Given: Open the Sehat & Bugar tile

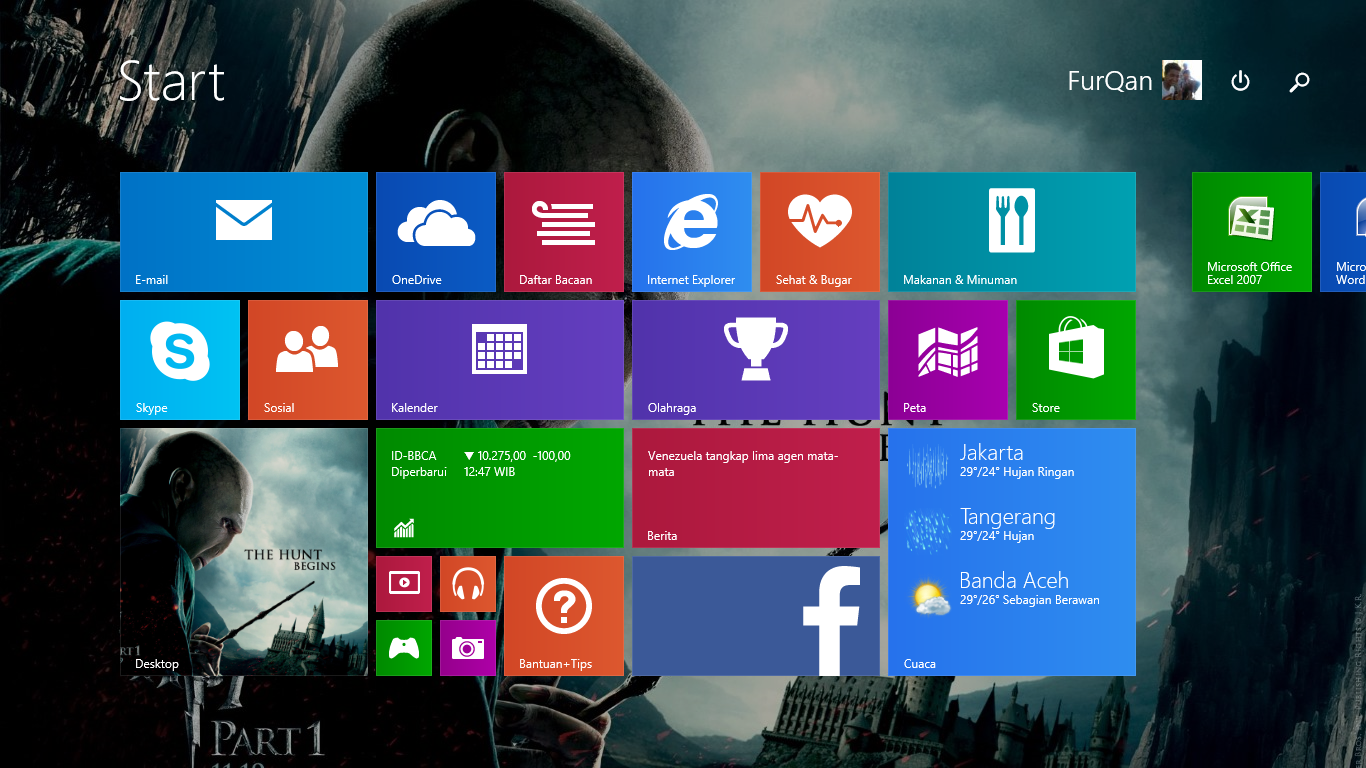Looking at the screenshot, I should [820, 232].
